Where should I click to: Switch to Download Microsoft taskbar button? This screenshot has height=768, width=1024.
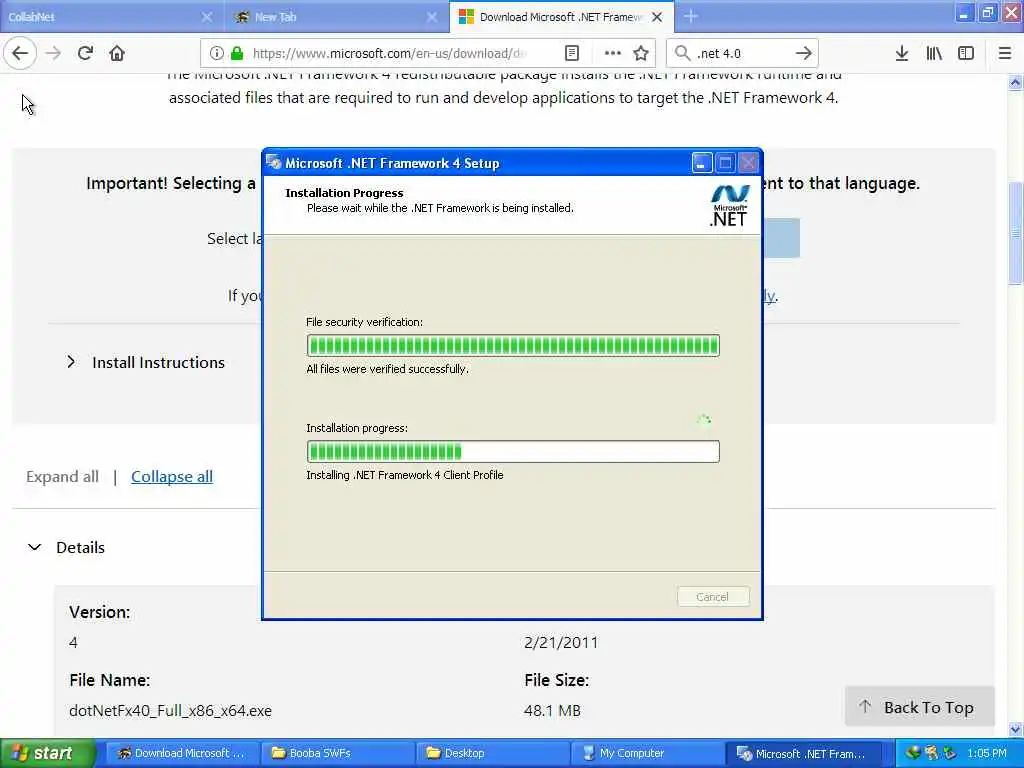pos(181,753)
